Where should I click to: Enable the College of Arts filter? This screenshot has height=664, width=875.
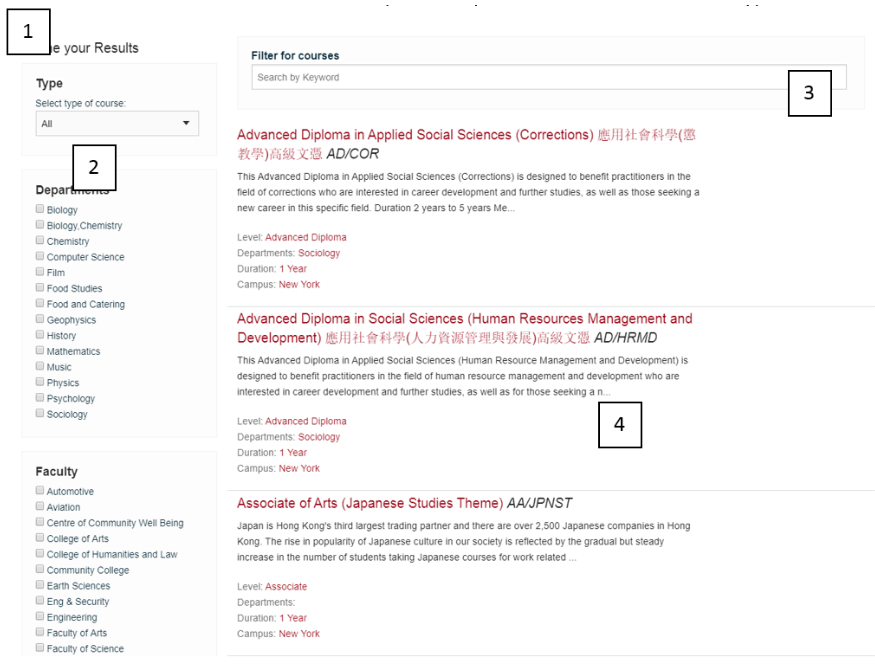[40, 539]
